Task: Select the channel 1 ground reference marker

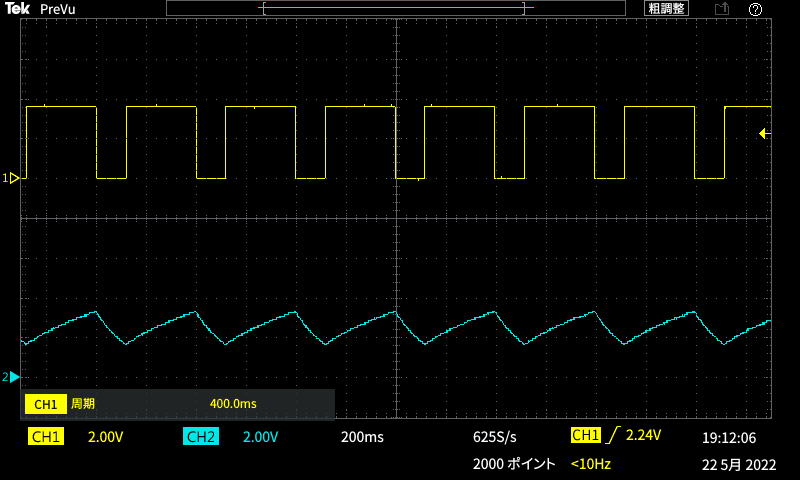Action: [14, 178]
